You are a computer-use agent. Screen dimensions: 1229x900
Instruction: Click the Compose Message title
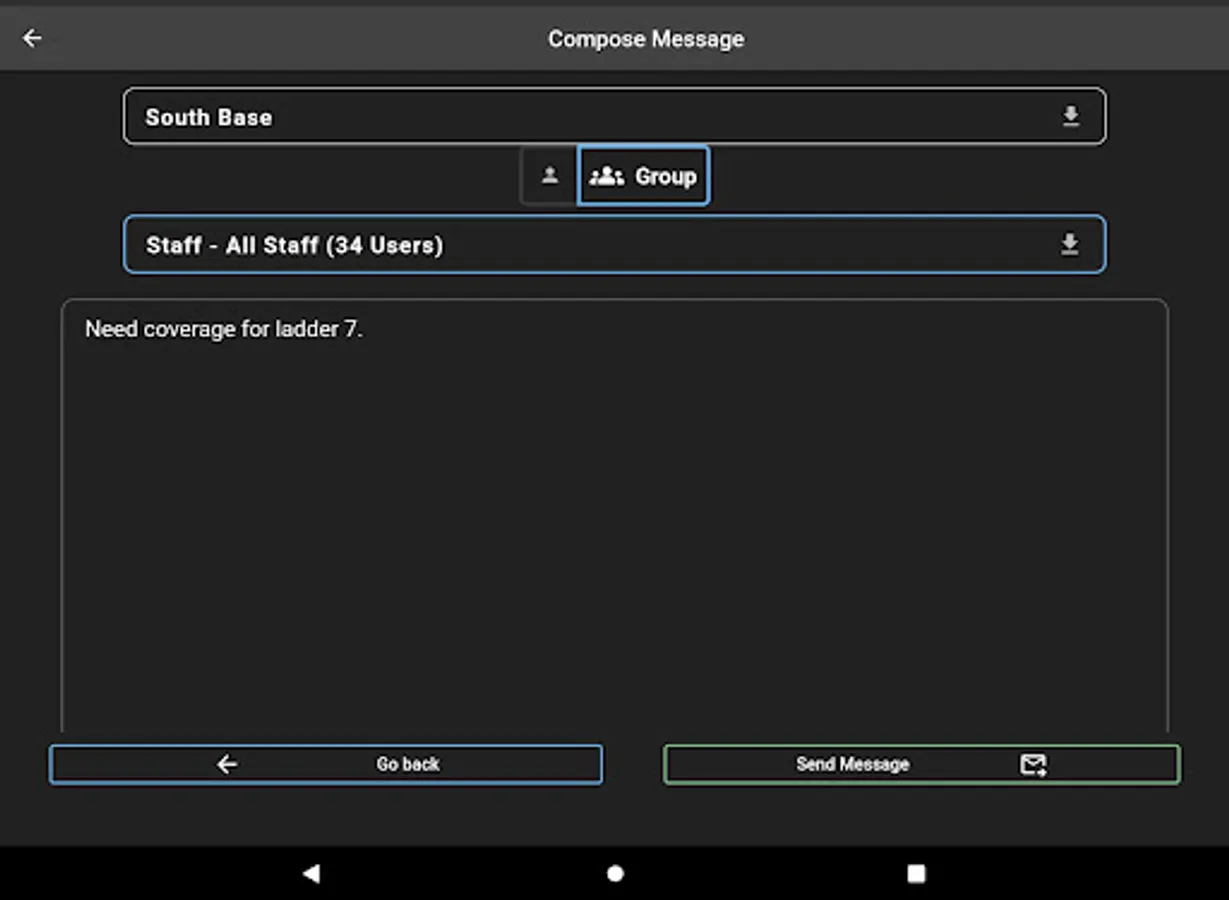646,39
